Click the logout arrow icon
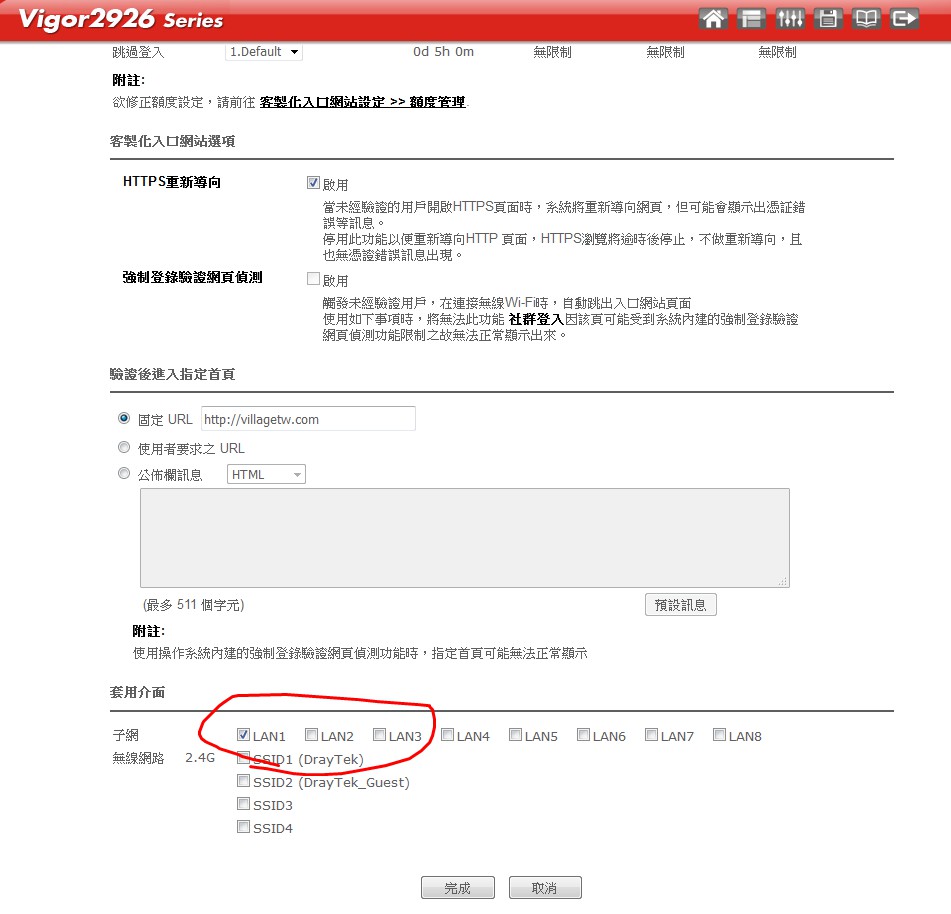 pyautogui.click(x=904, y=19)
